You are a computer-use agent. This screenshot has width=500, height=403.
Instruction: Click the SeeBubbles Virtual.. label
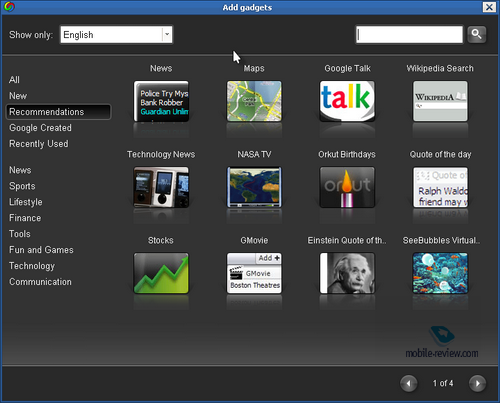click(441, 240)
